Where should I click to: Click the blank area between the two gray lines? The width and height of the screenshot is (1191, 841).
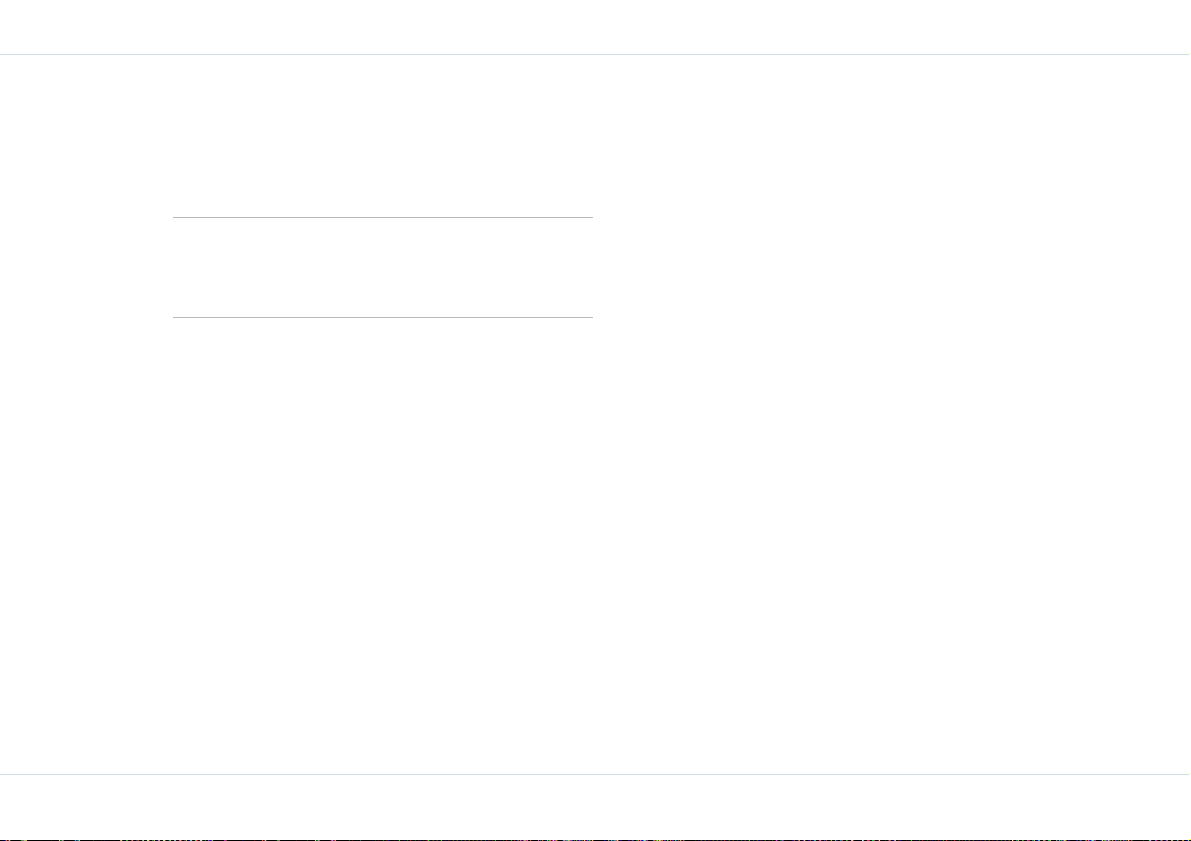pos(382,267)
